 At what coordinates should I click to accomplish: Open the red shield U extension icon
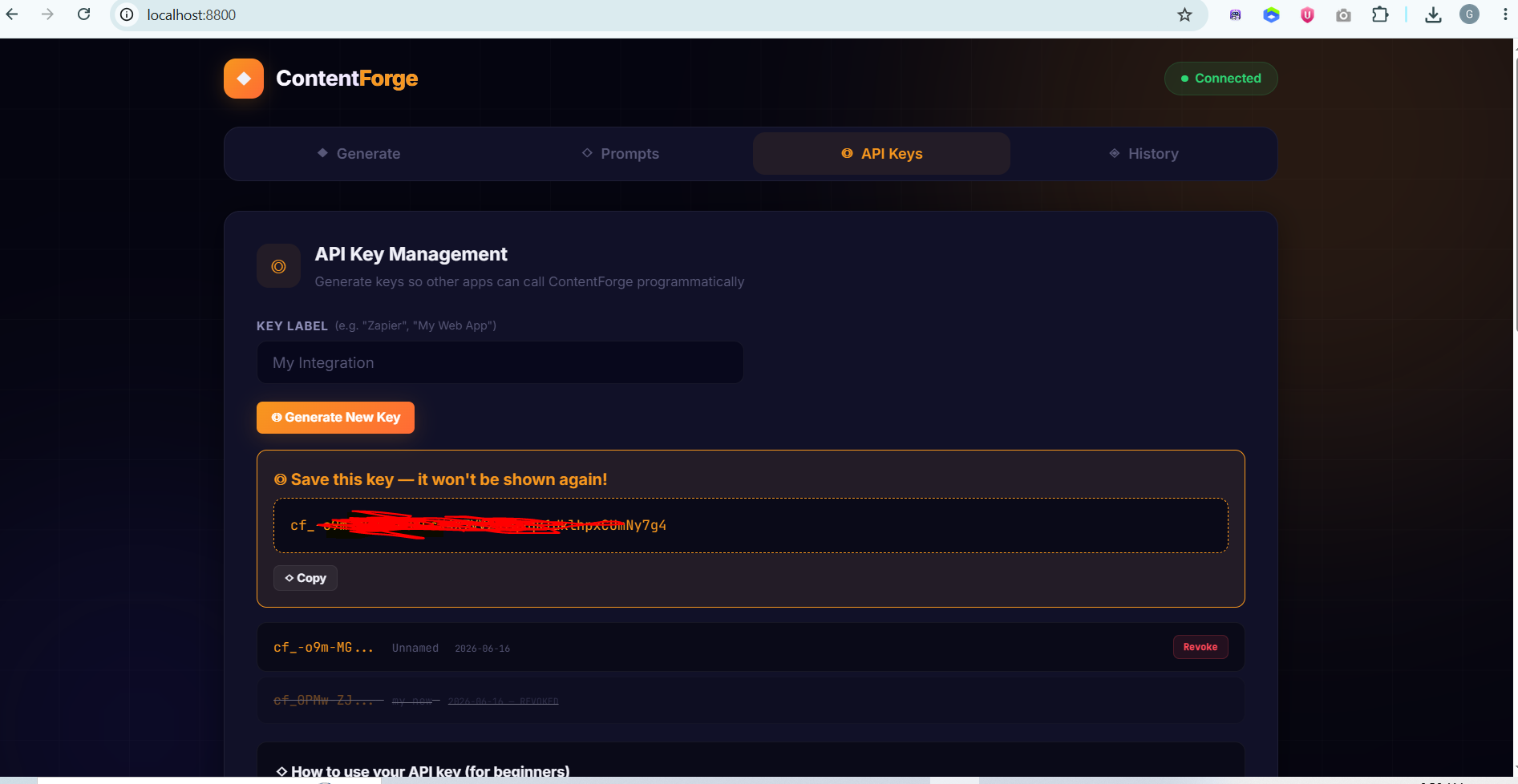tap(1307, 14)
